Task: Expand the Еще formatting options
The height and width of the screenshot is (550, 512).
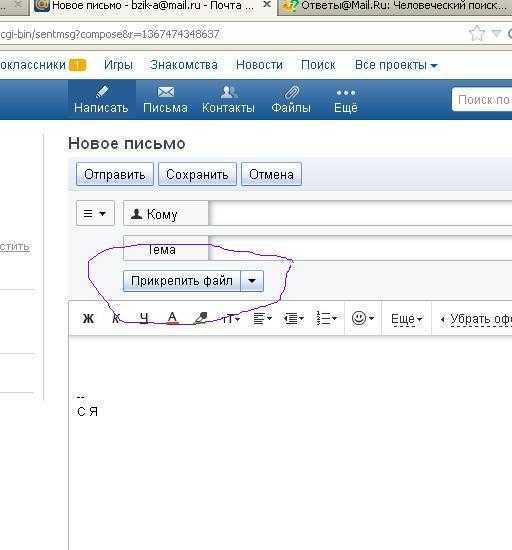Action: pyautogui.click(x=406, y=319)
